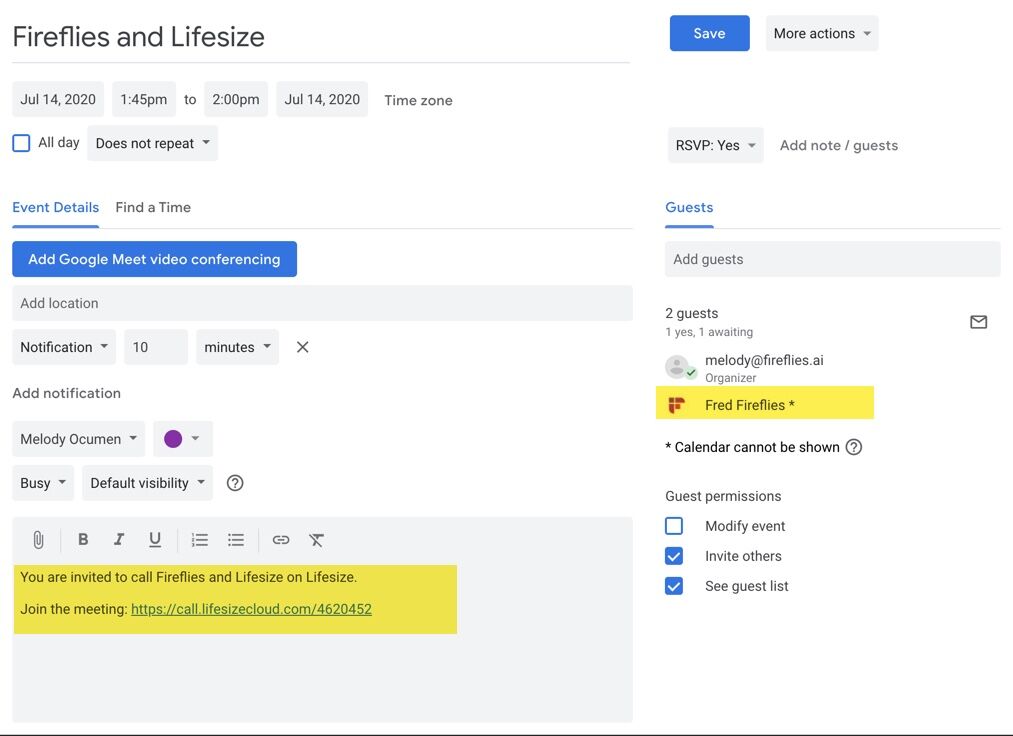Click the '2 guests' count text
1013x736 pixels.
coord(691,313)
